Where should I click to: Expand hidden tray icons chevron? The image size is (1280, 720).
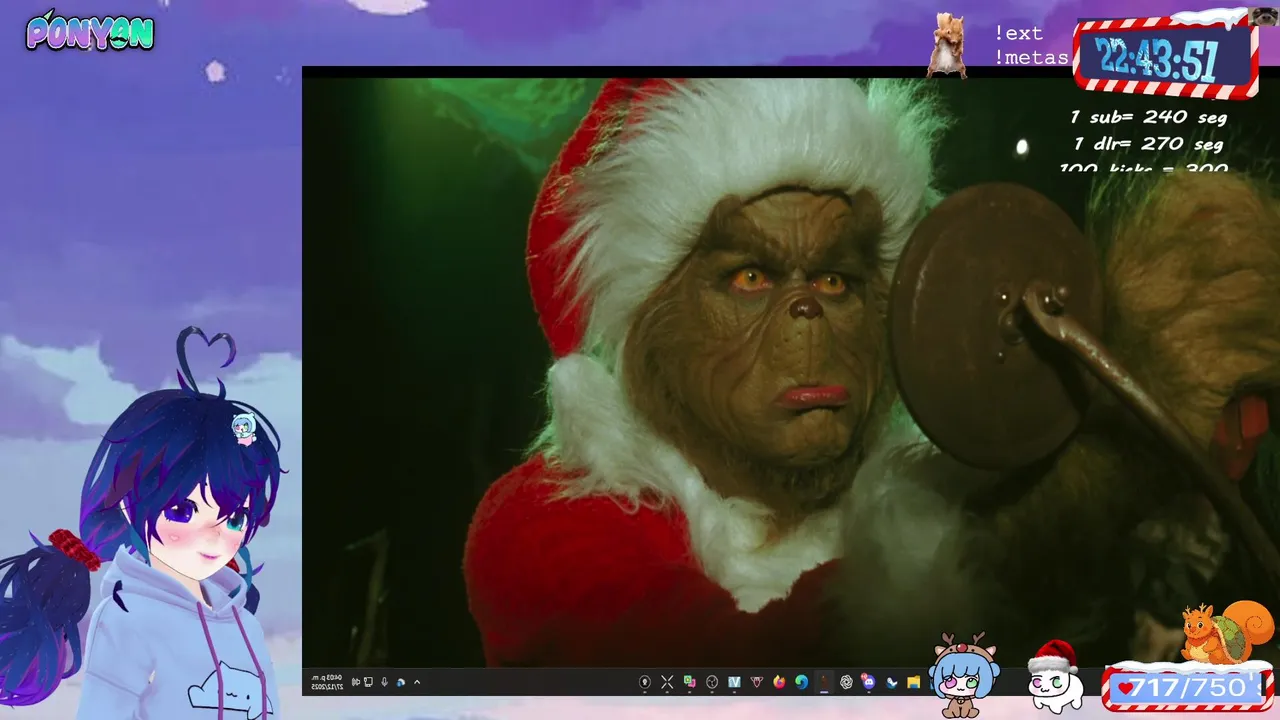(x=417, y=682)
